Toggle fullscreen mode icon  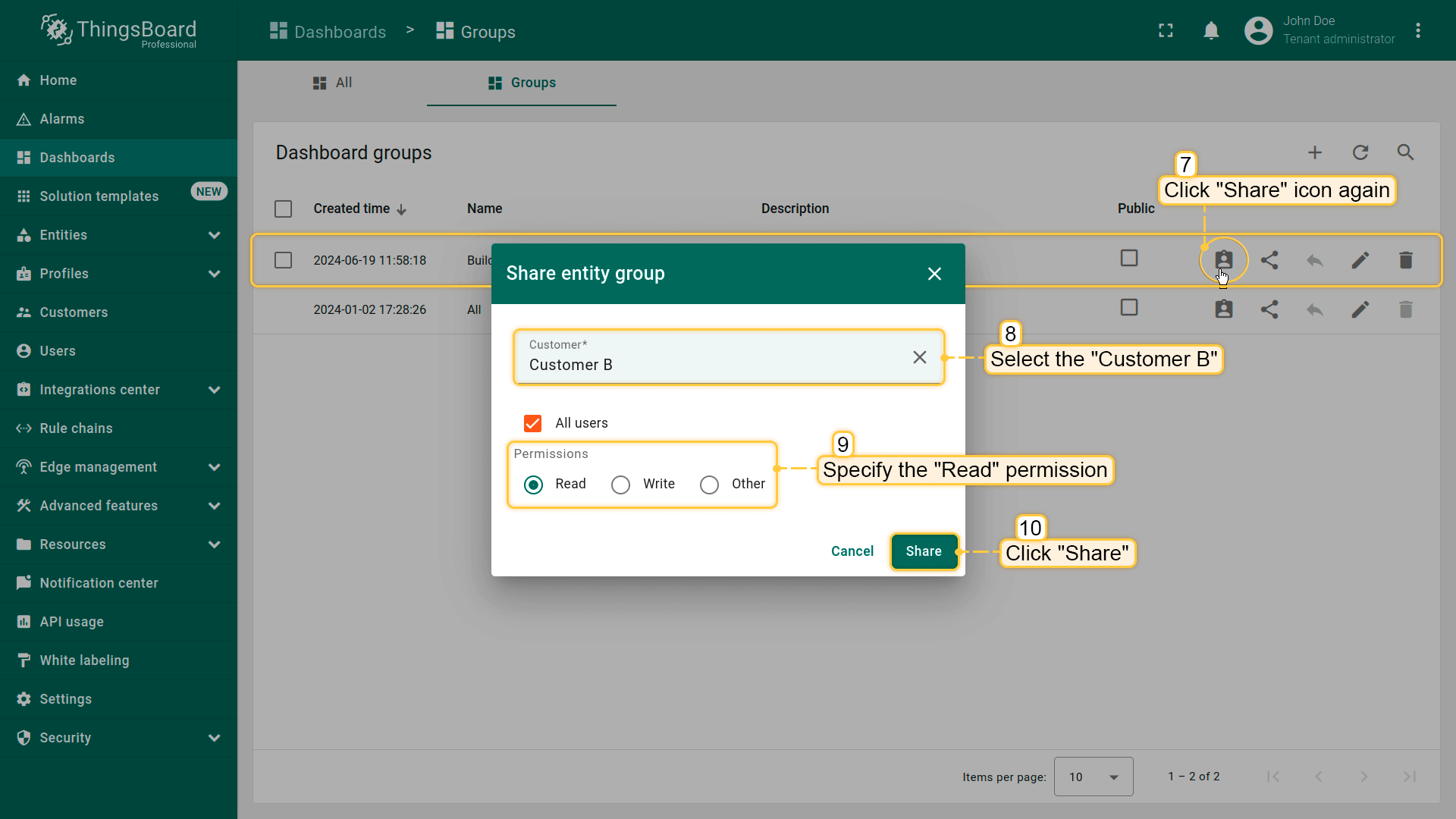(x=1166, y=31)
